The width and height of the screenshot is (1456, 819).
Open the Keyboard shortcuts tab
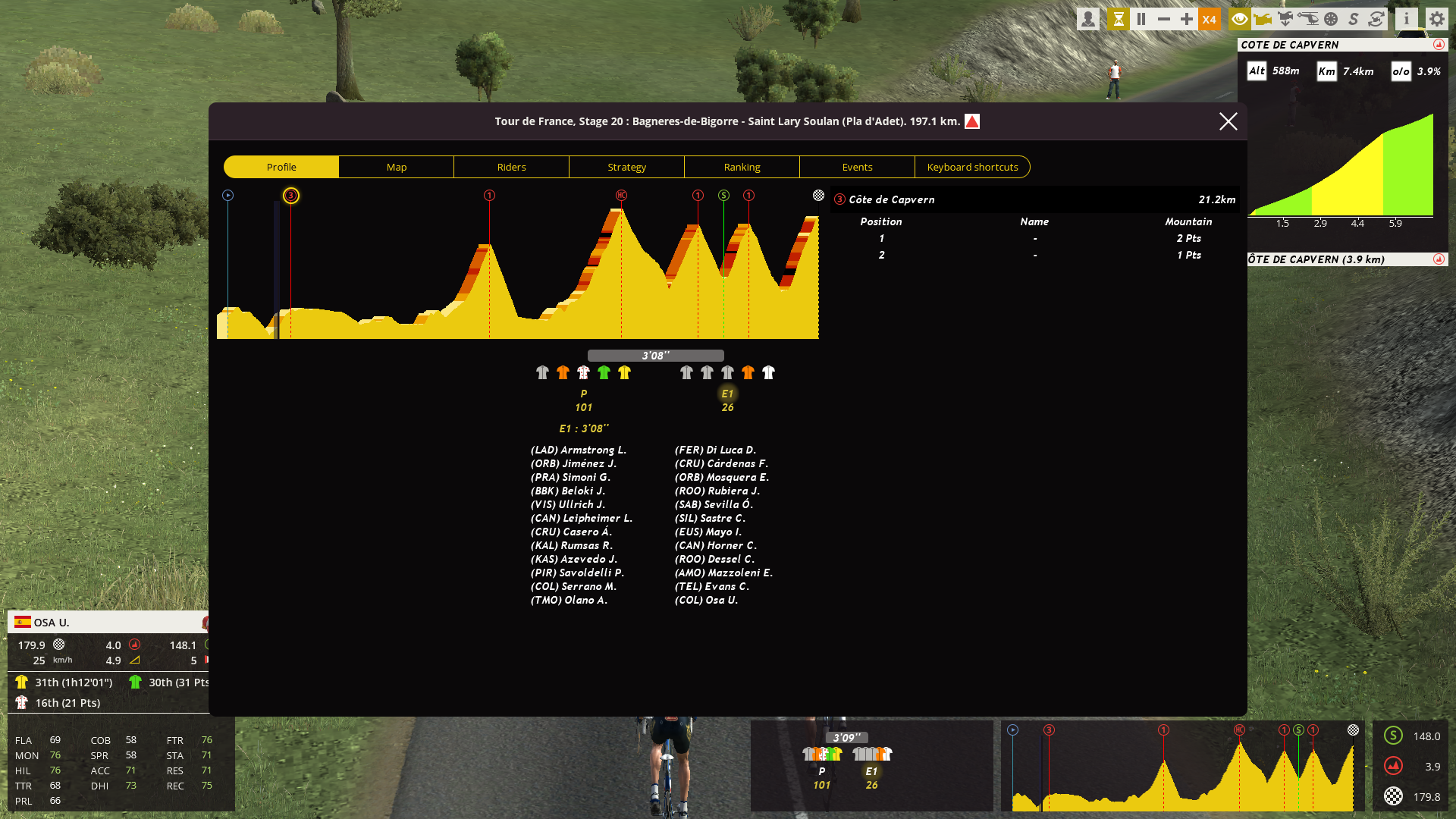[973, 167]
